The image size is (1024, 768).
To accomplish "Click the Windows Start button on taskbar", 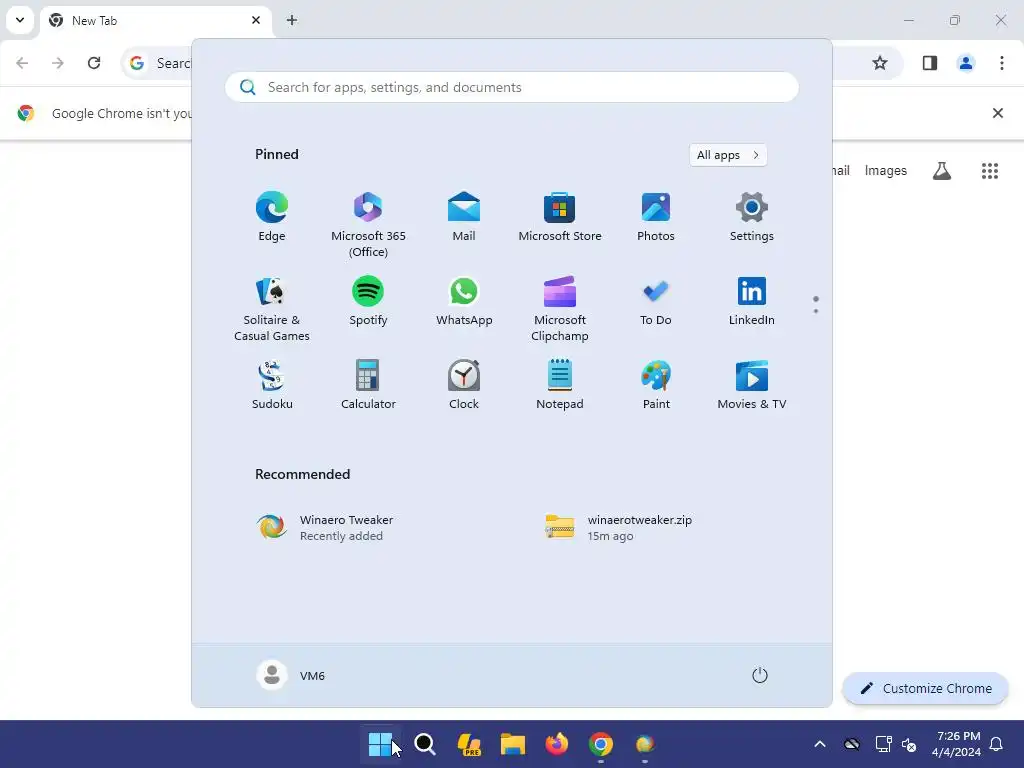I will [x=380, y=744].
